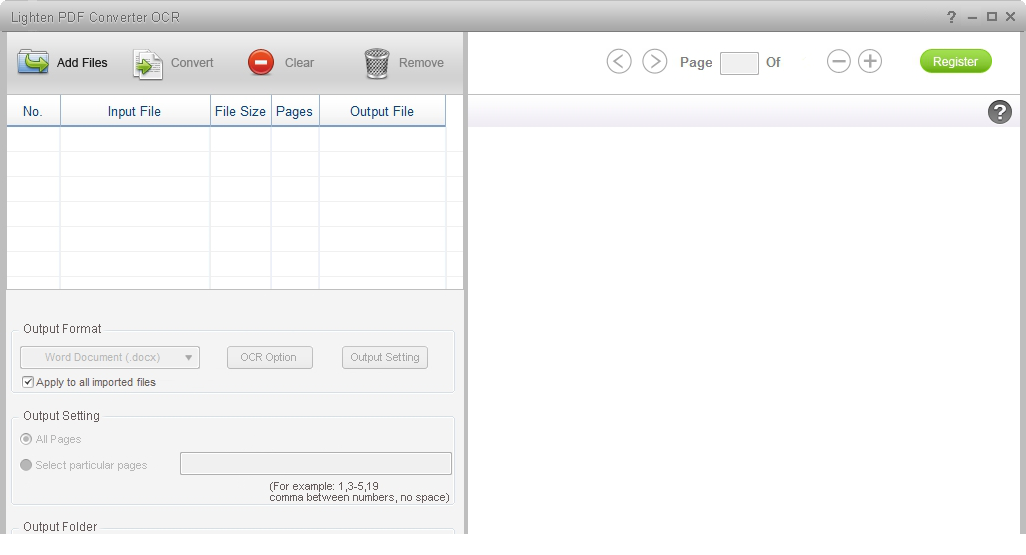The height and width of the screenshot is (555, 1026).
Task: Click the title bar help question mark
Action: coord(951,17)
